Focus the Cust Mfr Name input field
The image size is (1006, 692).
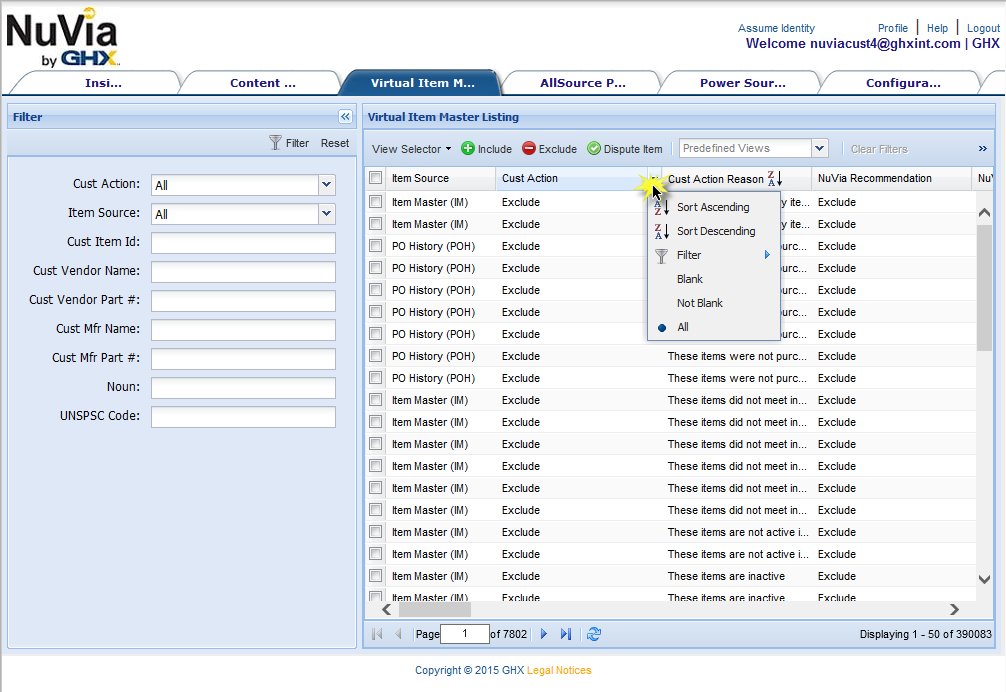click(243, 330)
